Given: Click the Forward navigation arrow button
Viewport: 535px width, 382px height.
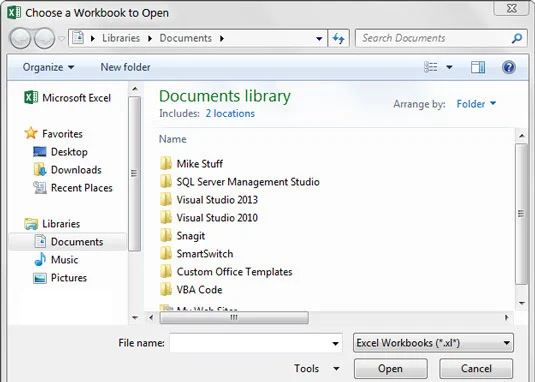Looking at the screenshot, I should click(x=45, y=38).
